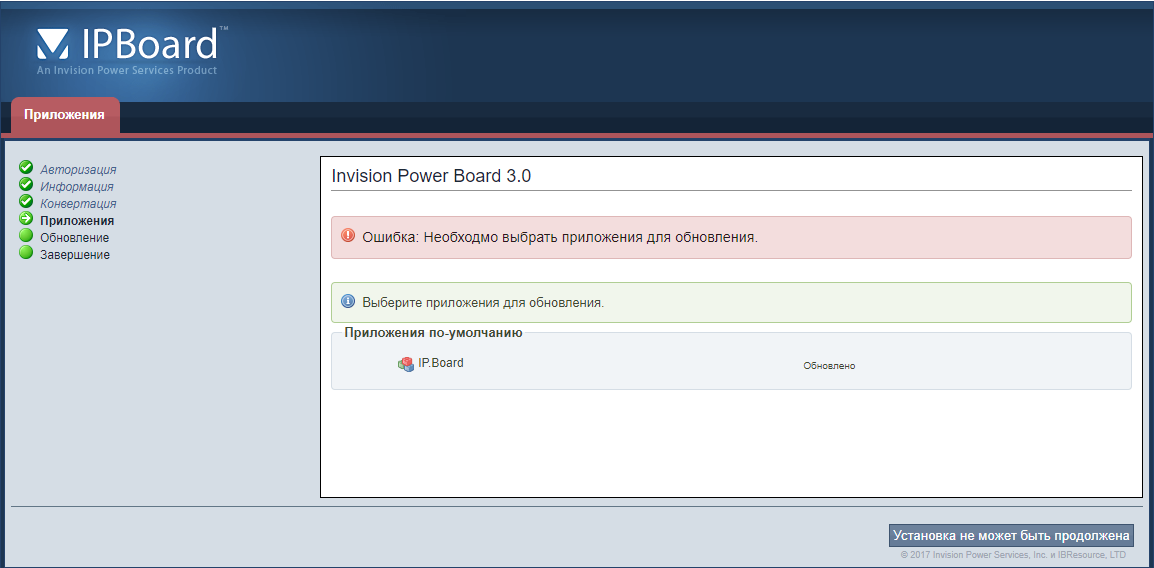The width and height of the screenshot is (1154, 568).
Task: Click the red error exclamation icon
Action: pos(348,235)
